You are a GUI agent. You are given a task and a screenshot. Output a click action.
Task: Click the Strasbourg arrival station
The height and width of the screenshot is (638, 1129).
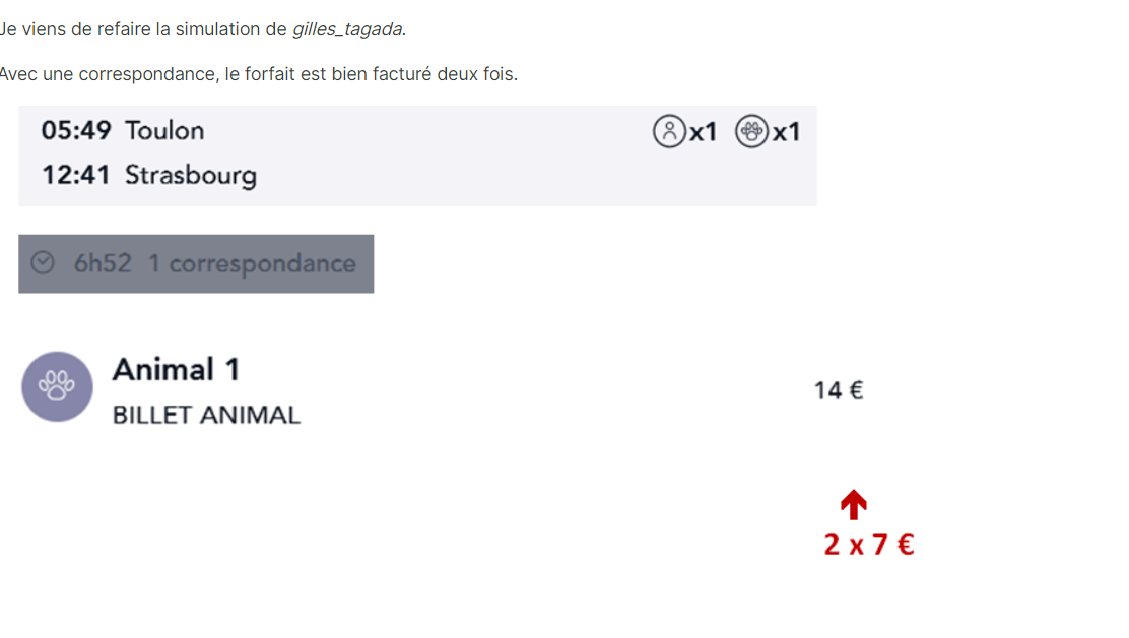click(191, 176)
